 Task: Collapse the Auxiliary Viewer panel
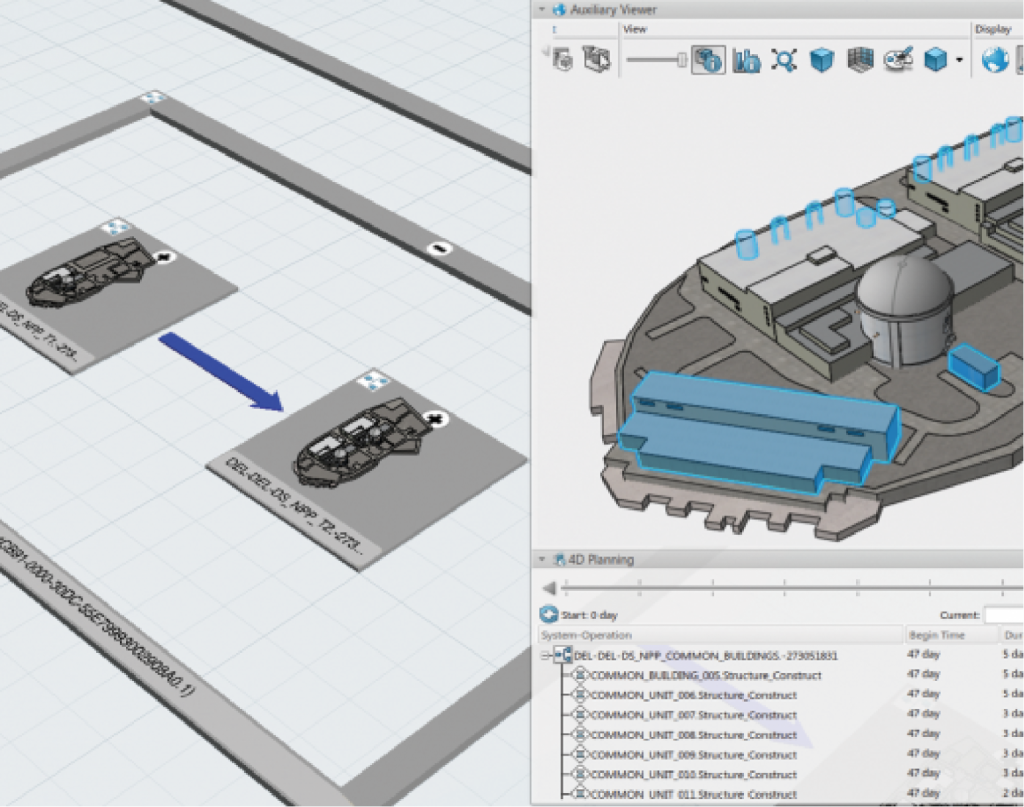click(543, 10)
